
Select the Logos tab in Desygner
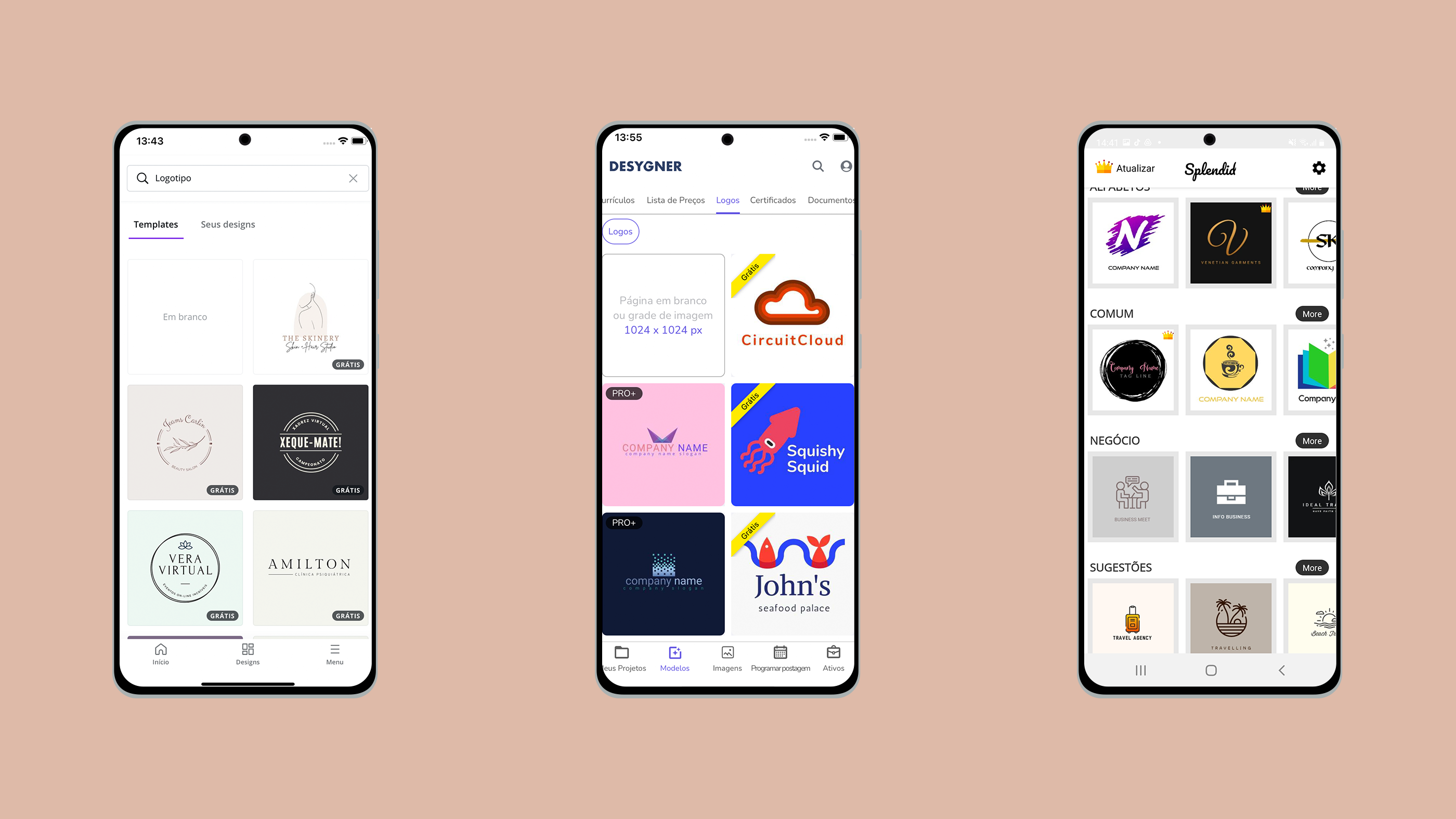point(728,199)
